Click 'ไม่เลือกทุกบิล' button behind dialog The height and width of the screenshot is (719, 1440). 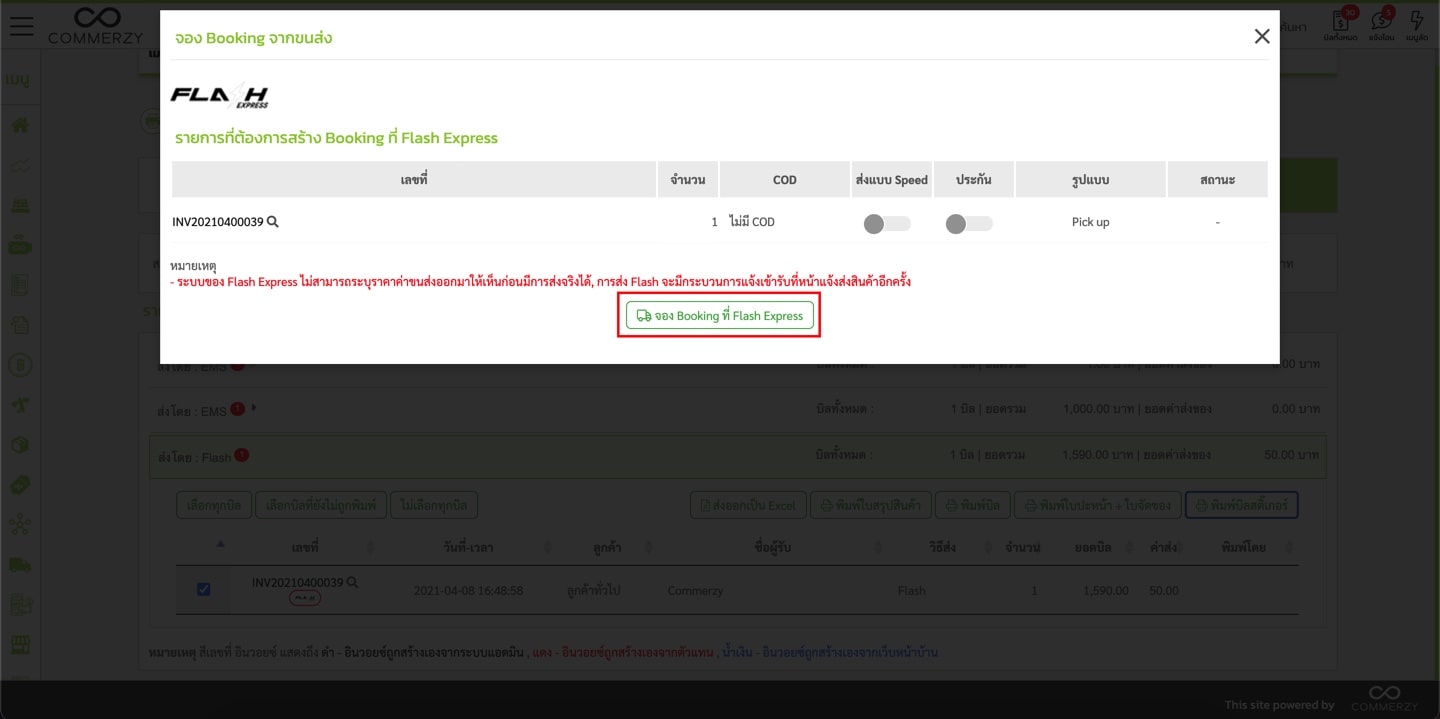434,505
